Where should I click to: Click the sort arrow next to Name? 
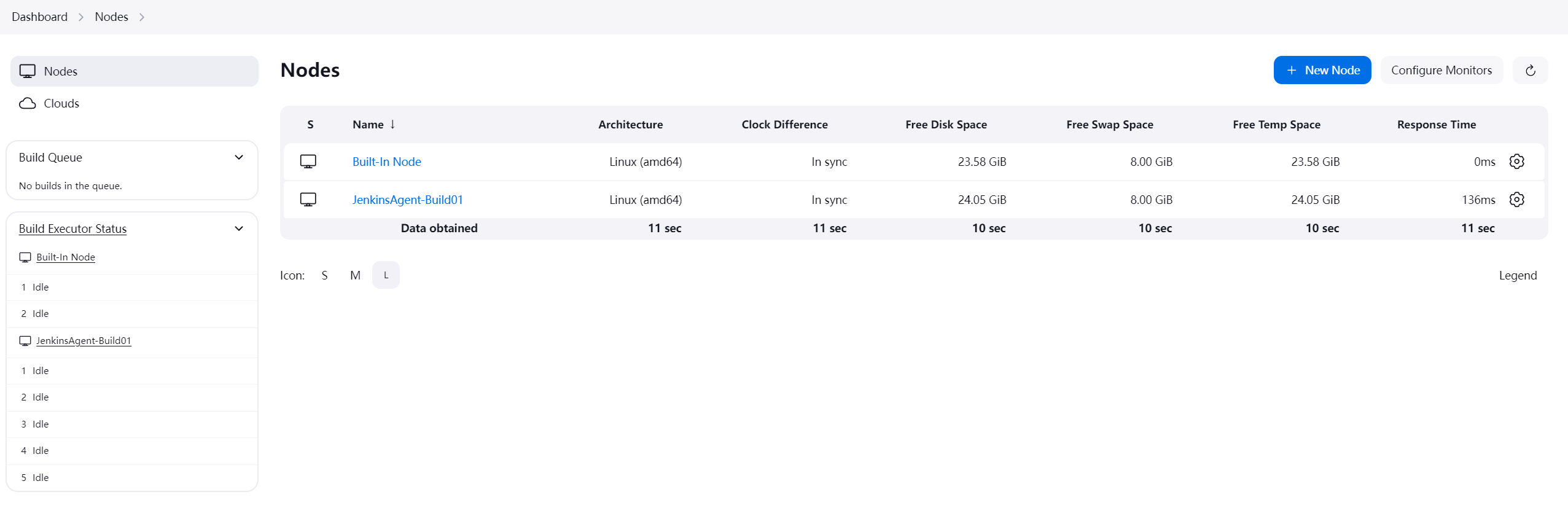click(392, 124)
